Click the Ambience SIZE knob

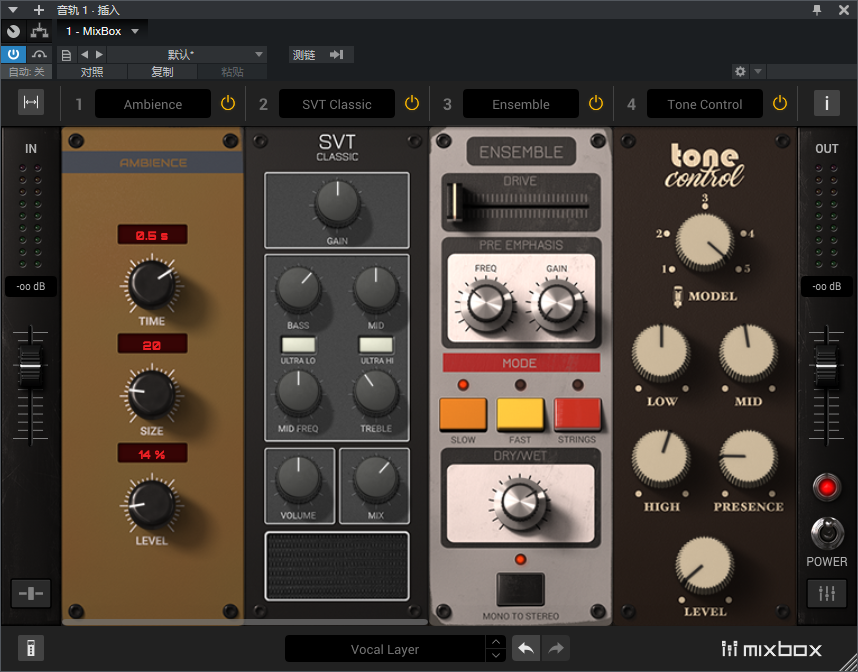(152, 393)
